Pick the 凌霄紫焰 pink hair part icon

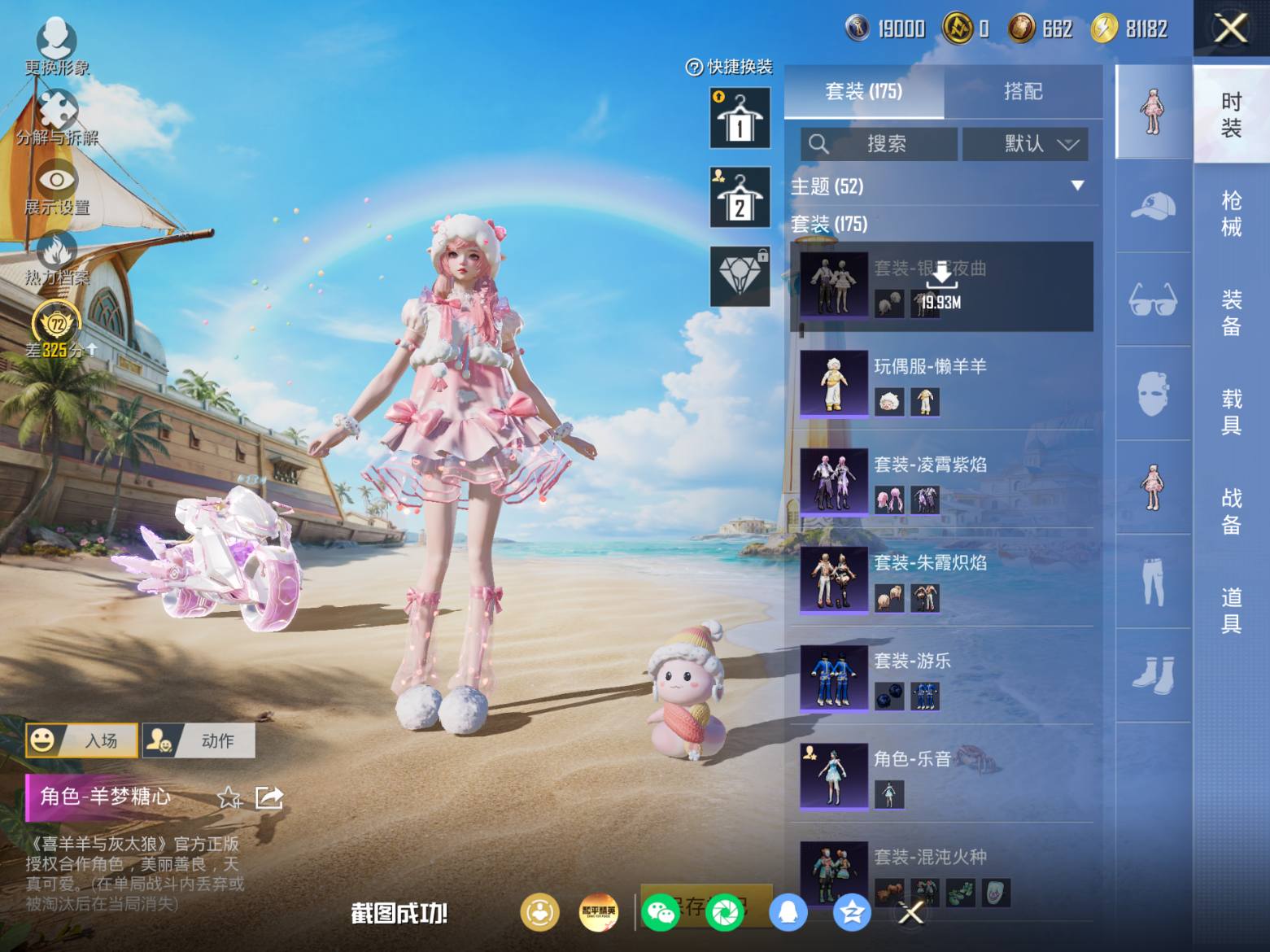tap(888, 500)
